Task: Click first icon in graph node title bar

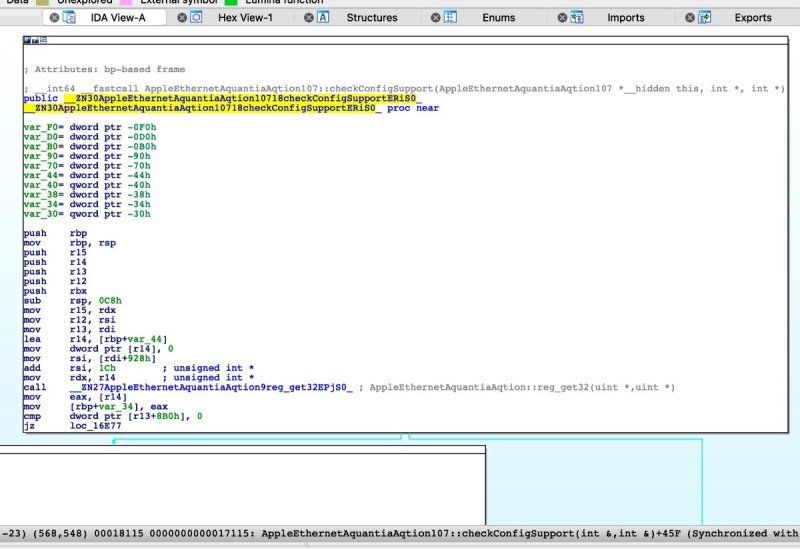Action: pyautogui.click(x=27, y=40)
